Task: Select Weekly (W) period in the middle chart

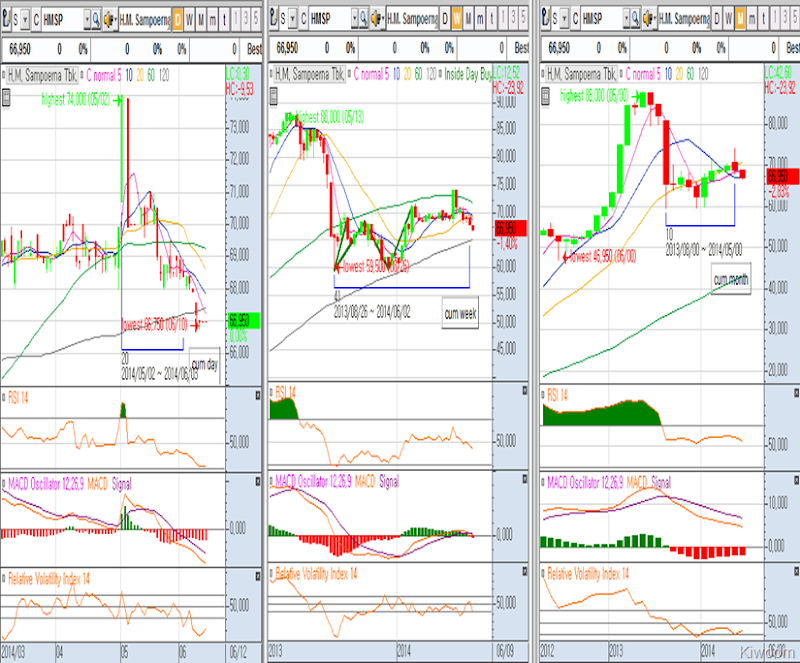Action: point(457,19)
